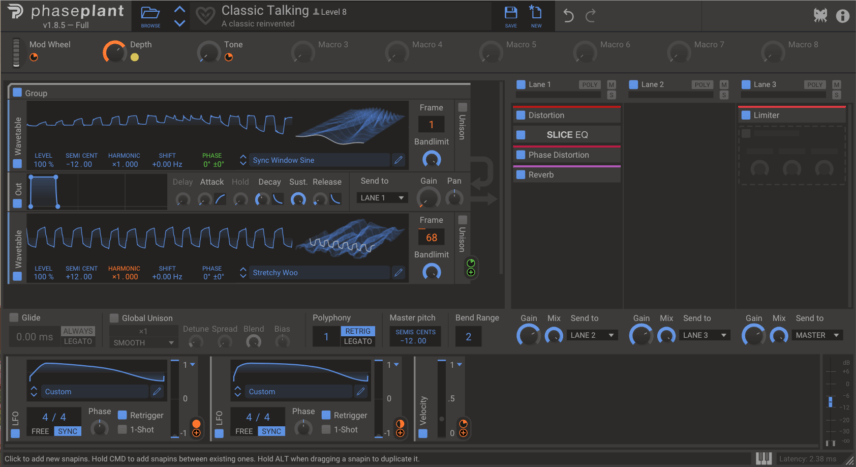The height and width of the screenshot is (467, 856).
Task: Step through Stretchy Woo wavetable arrows
Action: (243, 273)
